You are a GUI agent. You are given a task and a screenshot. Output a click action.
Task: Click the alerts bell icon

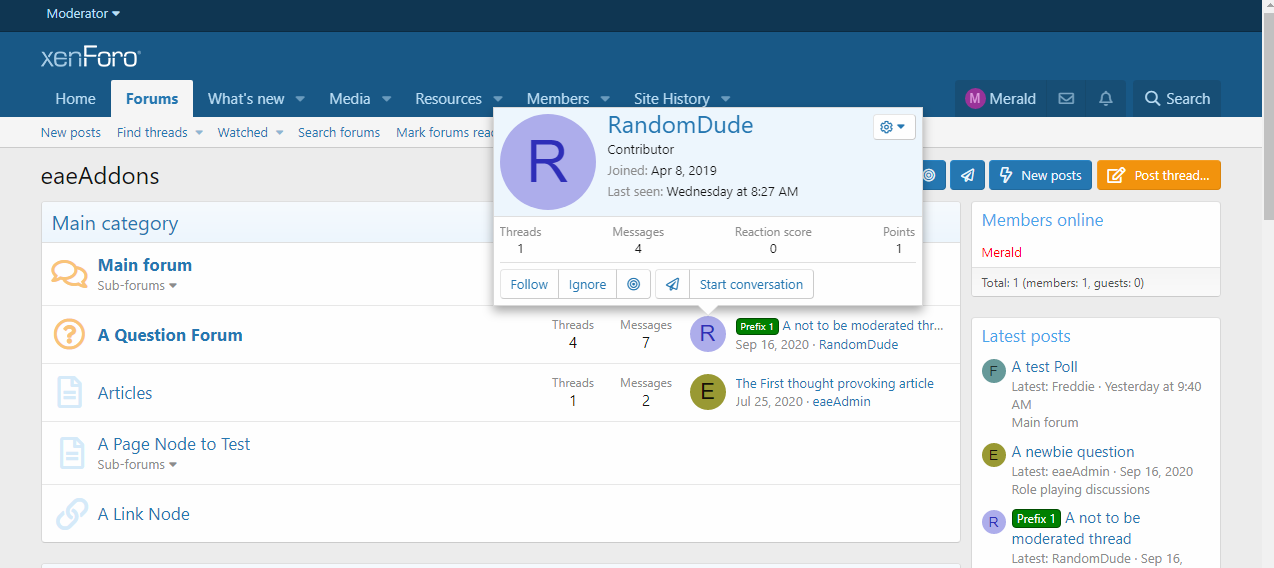[1105, 99]
